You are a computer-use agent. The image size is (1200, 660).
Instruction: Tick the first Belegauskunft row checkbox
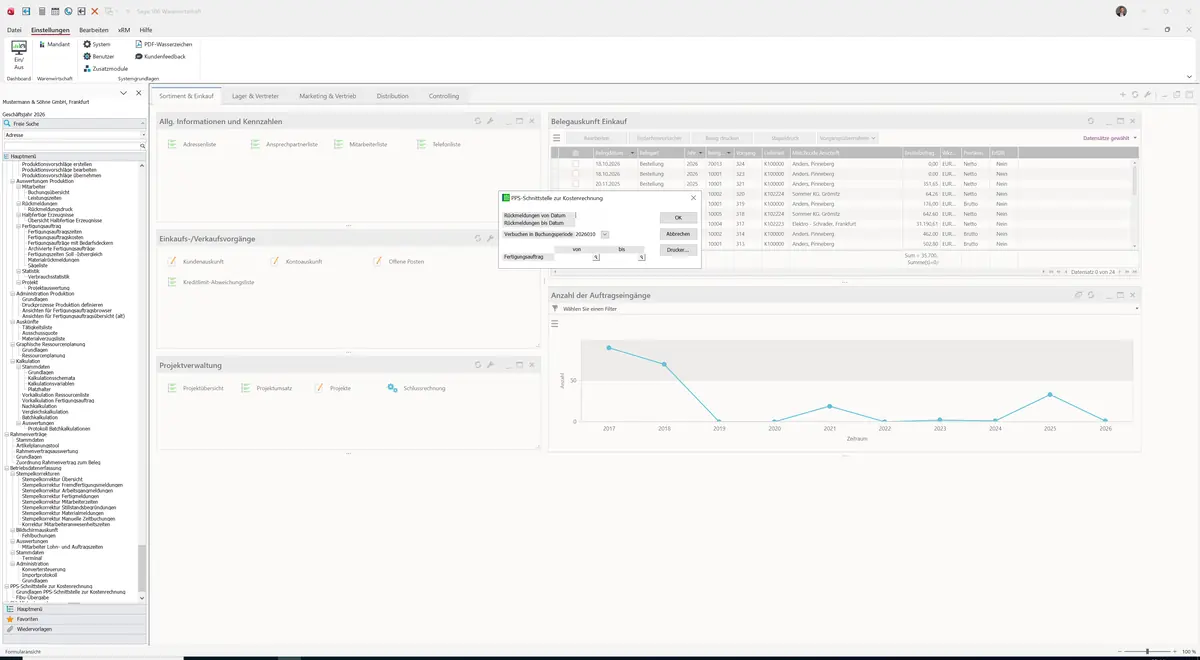[575, 163]
